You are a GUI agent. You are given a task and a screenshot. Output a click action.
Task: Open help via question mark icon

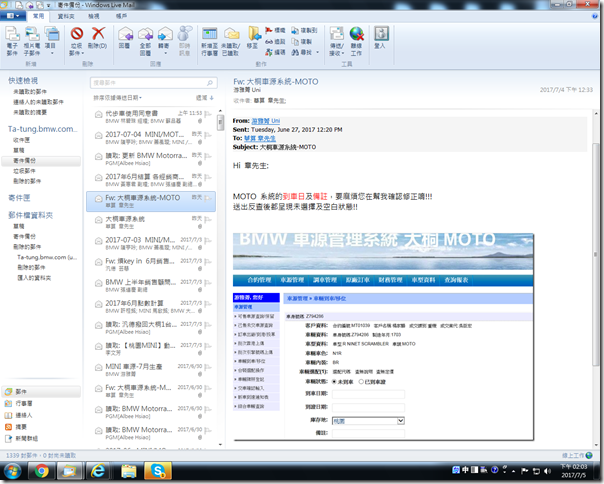pyautogui.click(x=595, y=16)
